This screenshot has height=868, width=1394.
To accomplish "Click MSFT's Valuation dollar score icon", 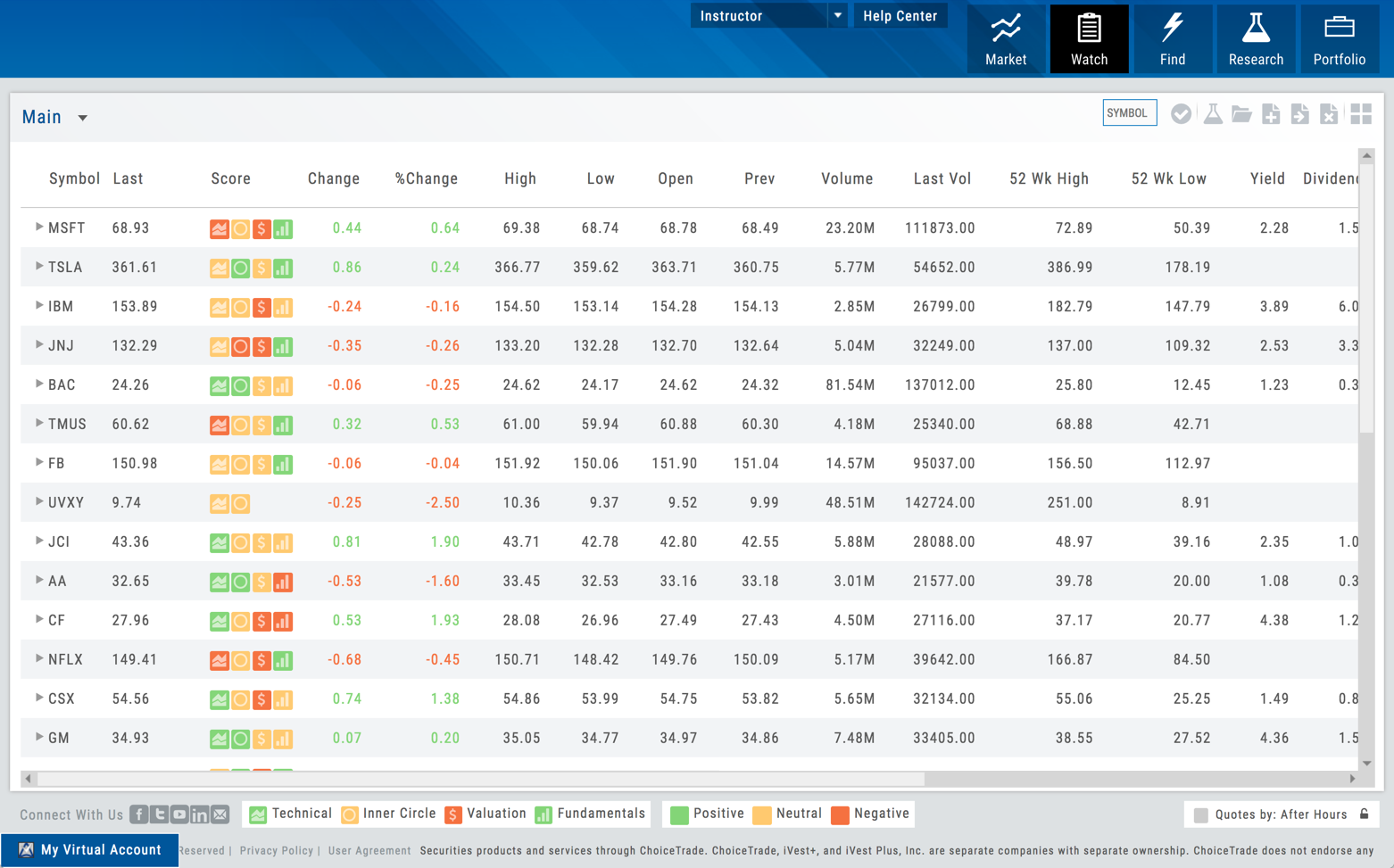I will pyautogui.click(x=261, y=229).
